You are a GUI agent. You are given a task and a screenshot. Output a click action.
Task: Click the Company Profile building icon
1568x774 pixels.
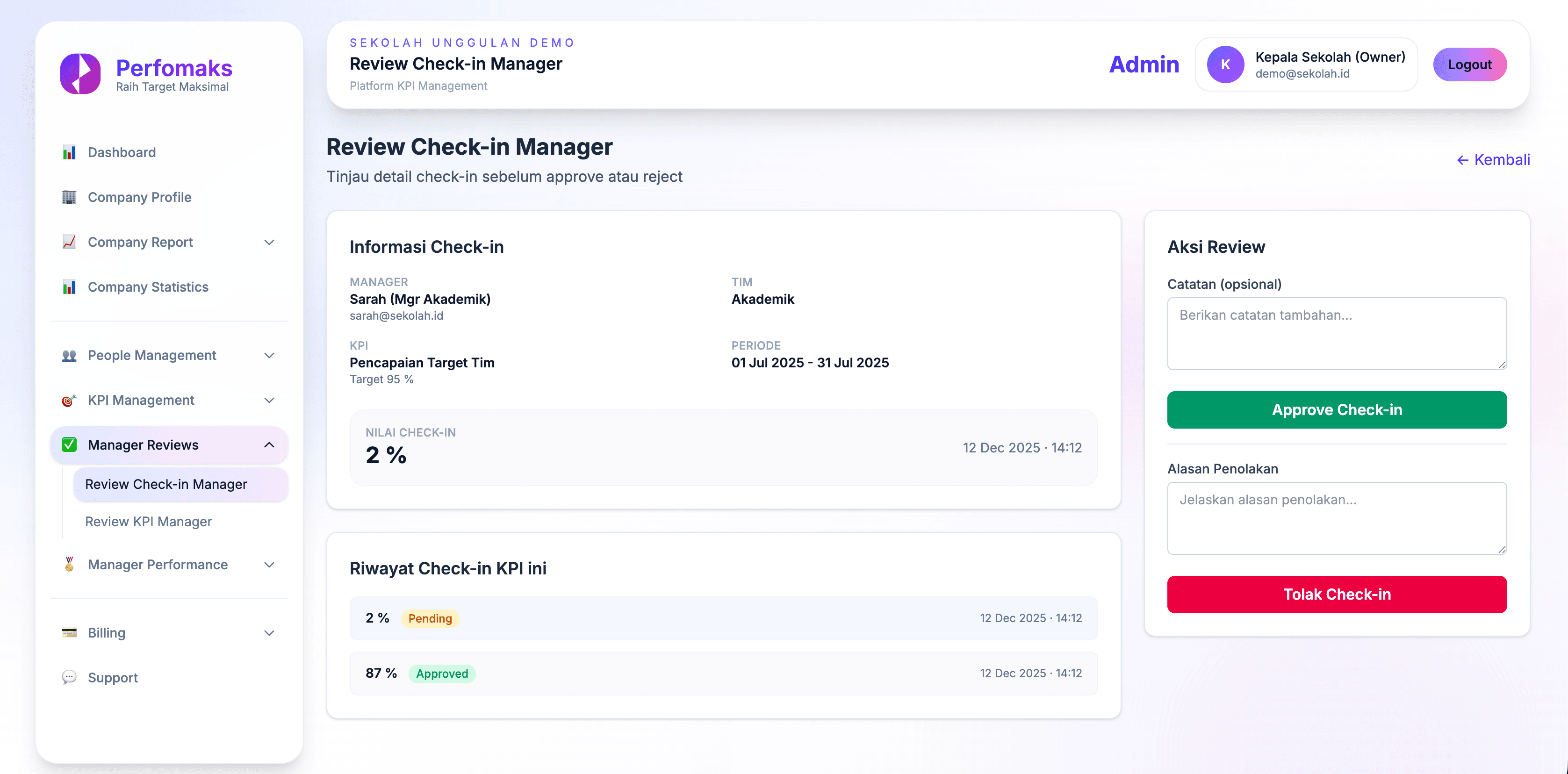[x=69, y=197]
